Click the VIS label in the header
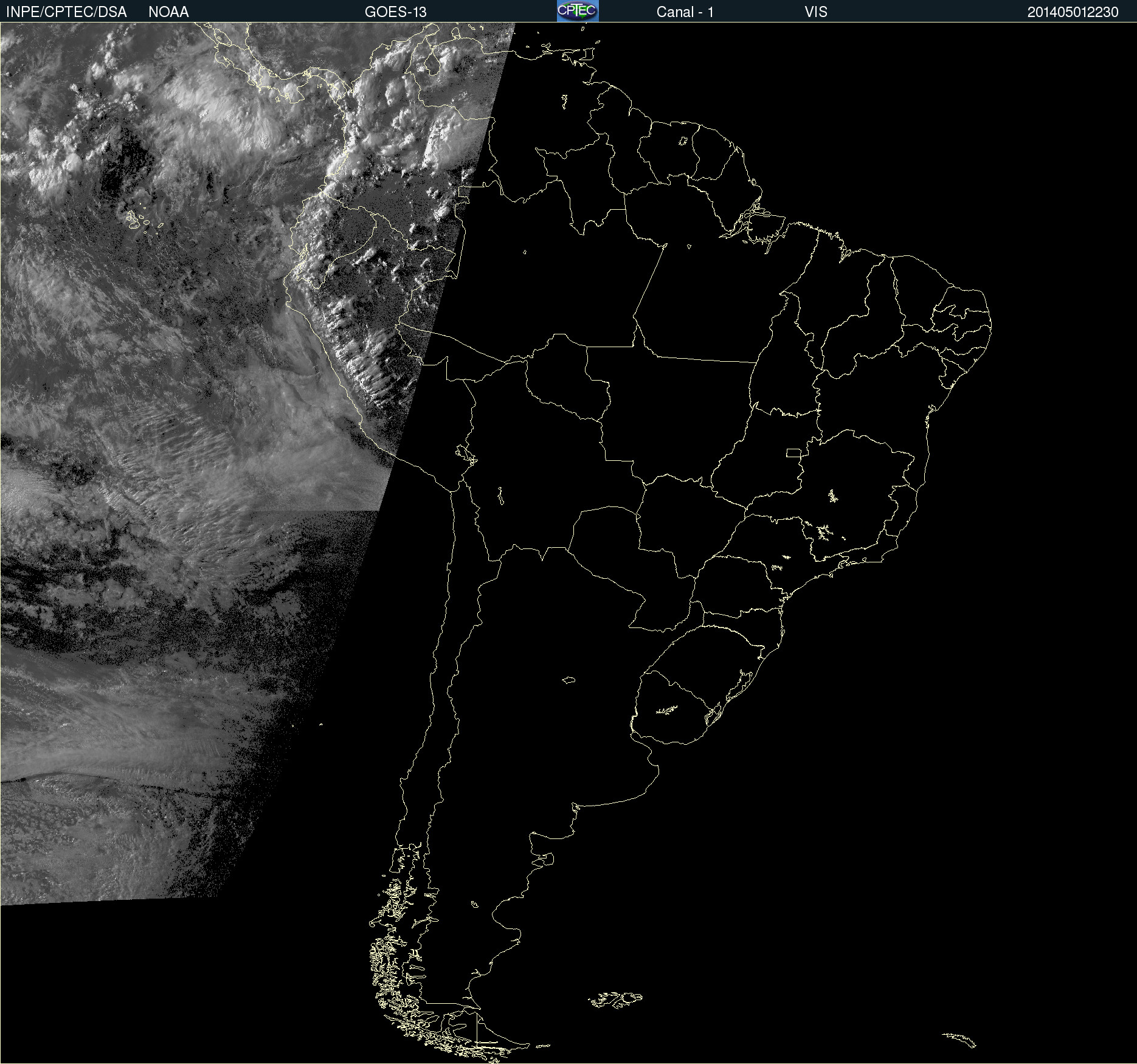1137x1064 pixels. (816, 12)
